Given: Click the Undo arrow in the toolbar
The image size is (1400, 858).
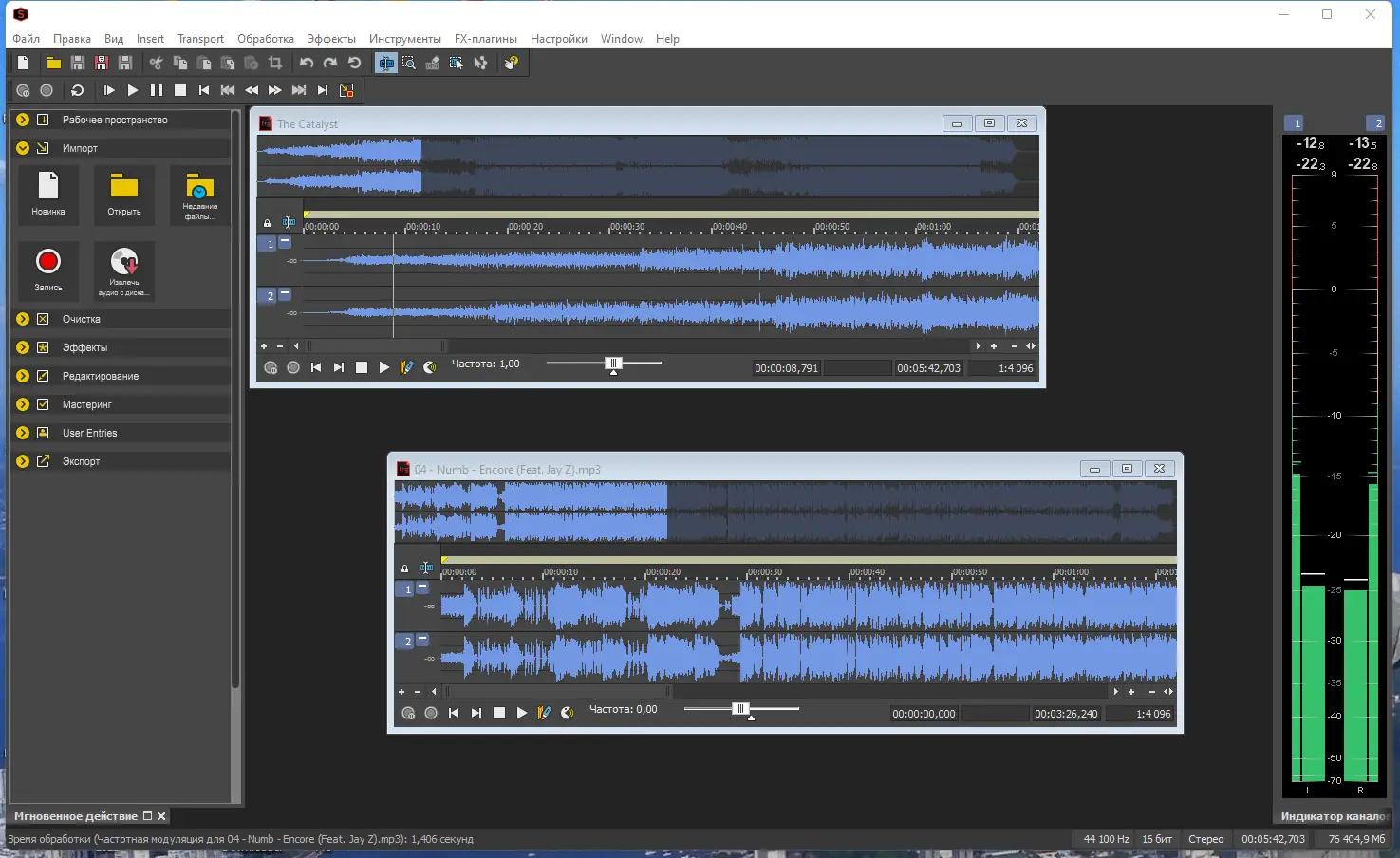Looking at the screenshot, I should [307, 63].
